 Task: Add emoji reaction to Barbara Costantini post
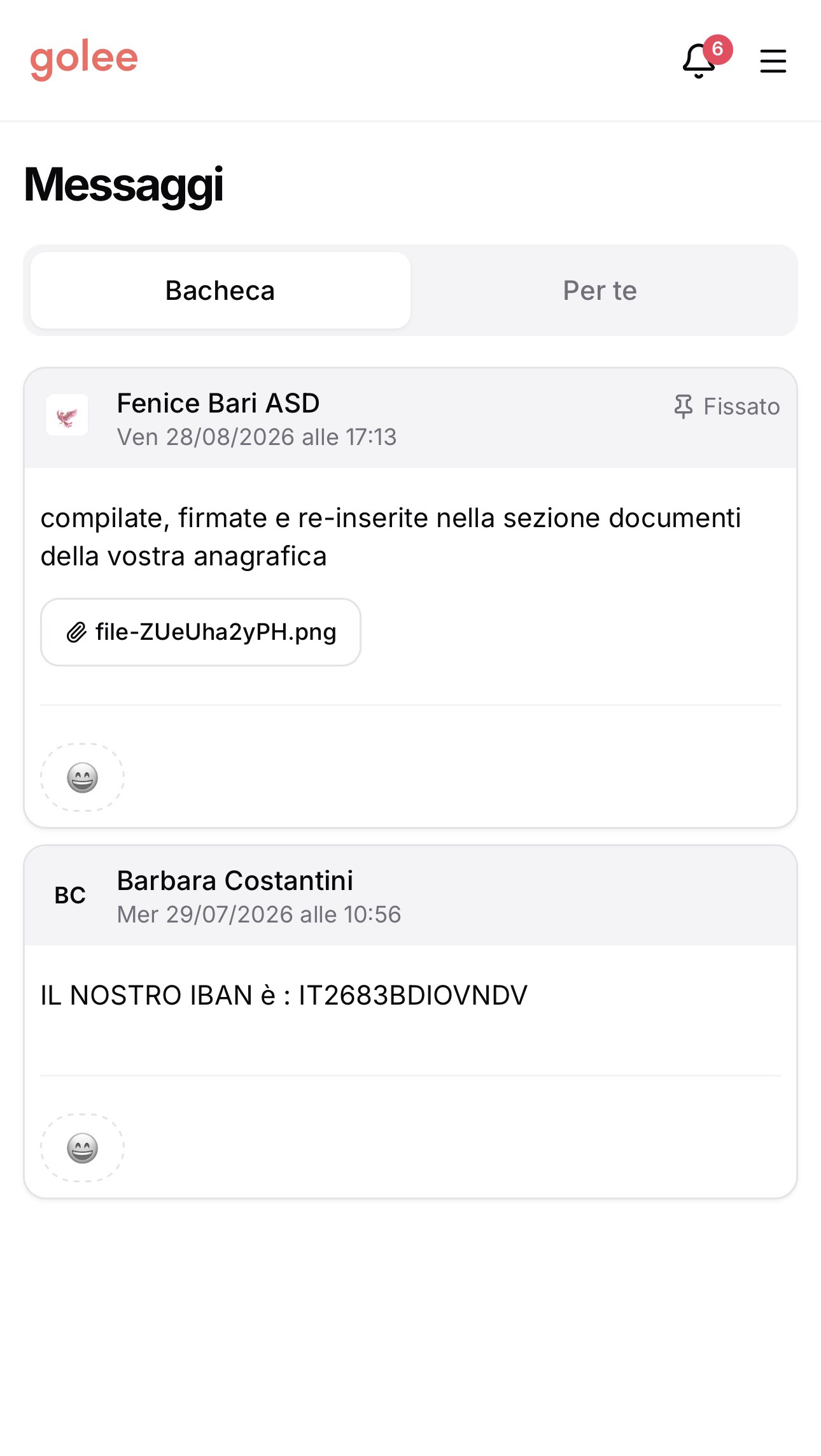[83, 1148]
